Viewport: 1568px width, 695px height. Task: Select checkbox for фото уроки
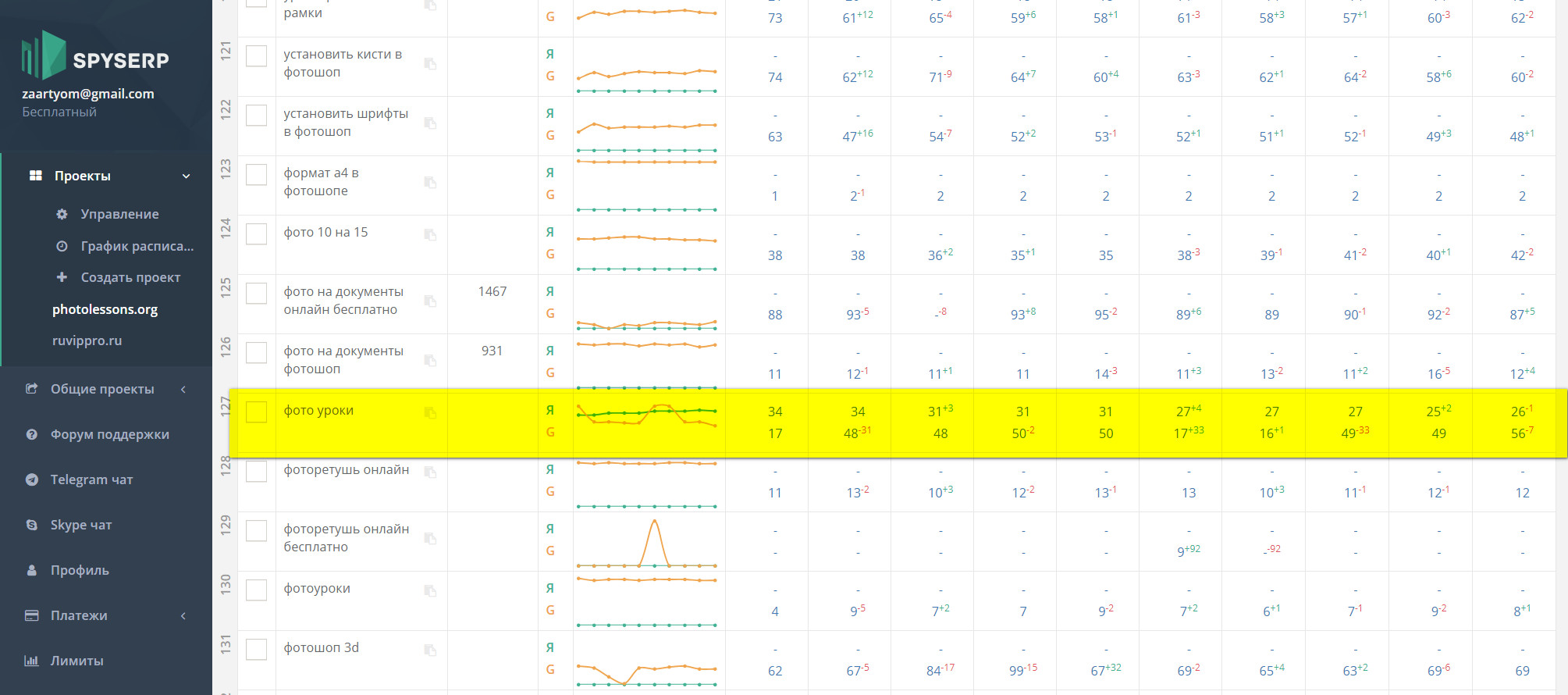click(x=257, y=412)
